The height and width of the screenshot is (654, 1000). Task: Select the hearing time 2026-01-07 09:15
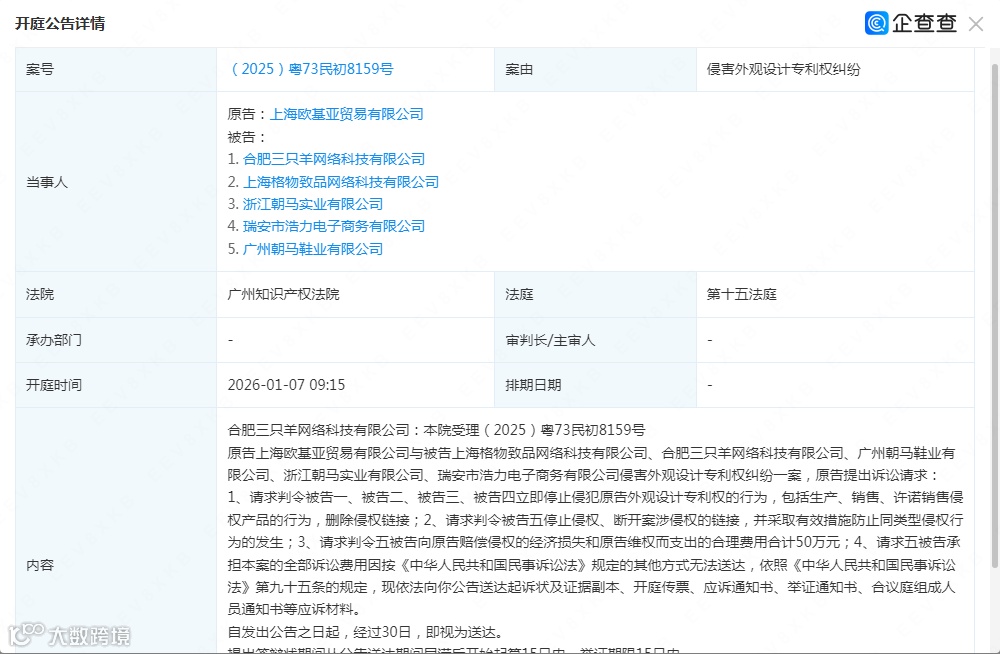(286, 385)
